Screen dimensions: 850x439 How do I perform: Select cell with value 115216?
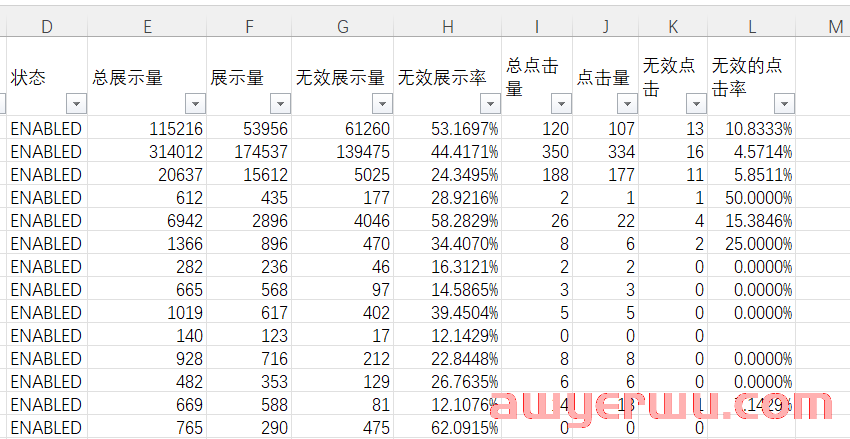(147, 128)
